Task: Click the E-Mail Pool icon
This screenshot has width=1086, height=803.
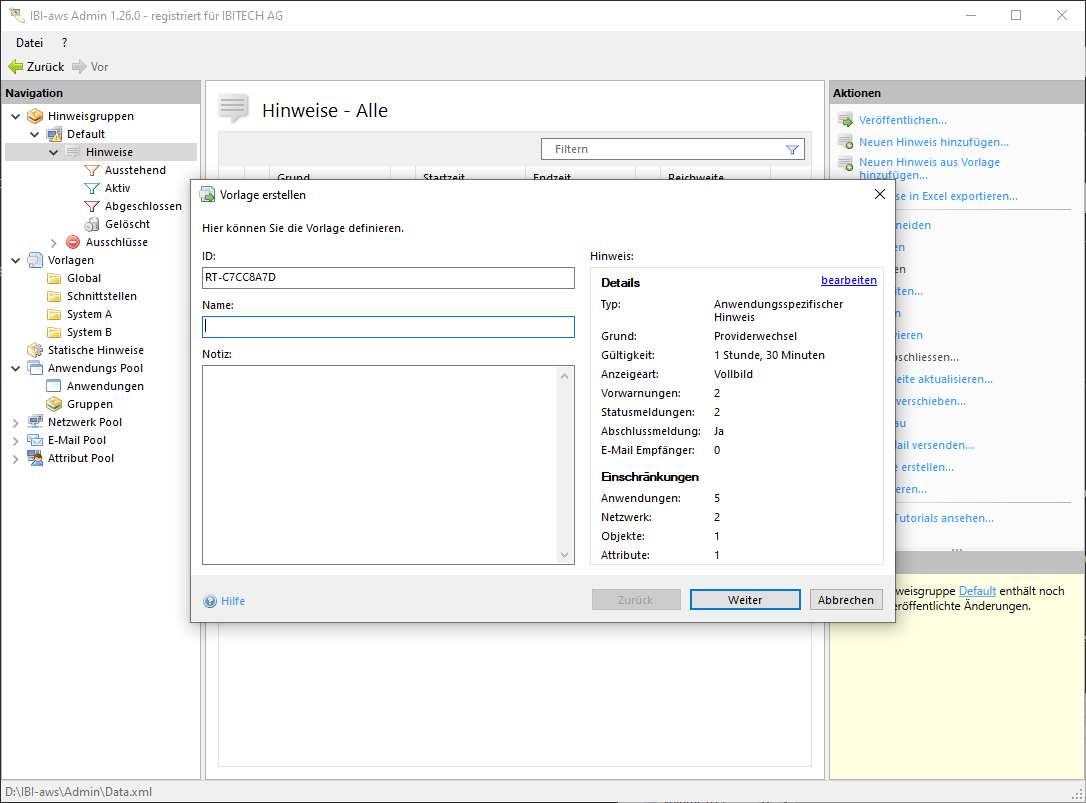Action: [x=36, y=440]
